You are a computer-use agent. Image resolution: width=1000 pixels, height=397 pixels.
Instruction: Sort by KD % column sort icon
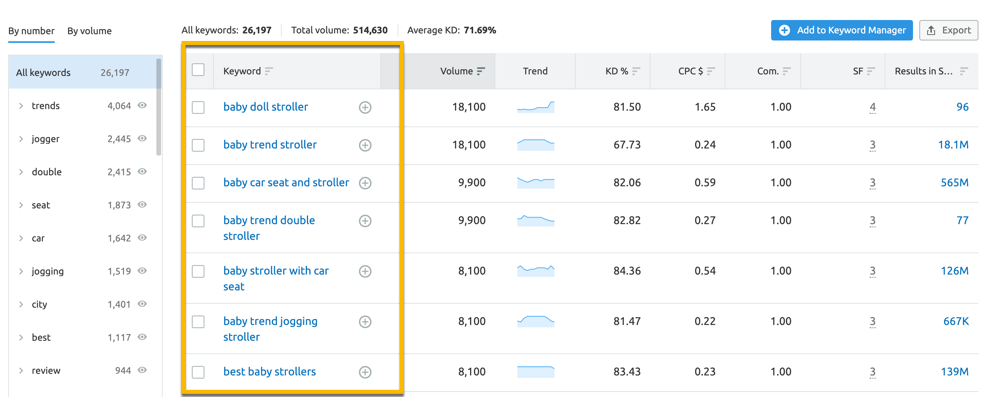point(636,71)
